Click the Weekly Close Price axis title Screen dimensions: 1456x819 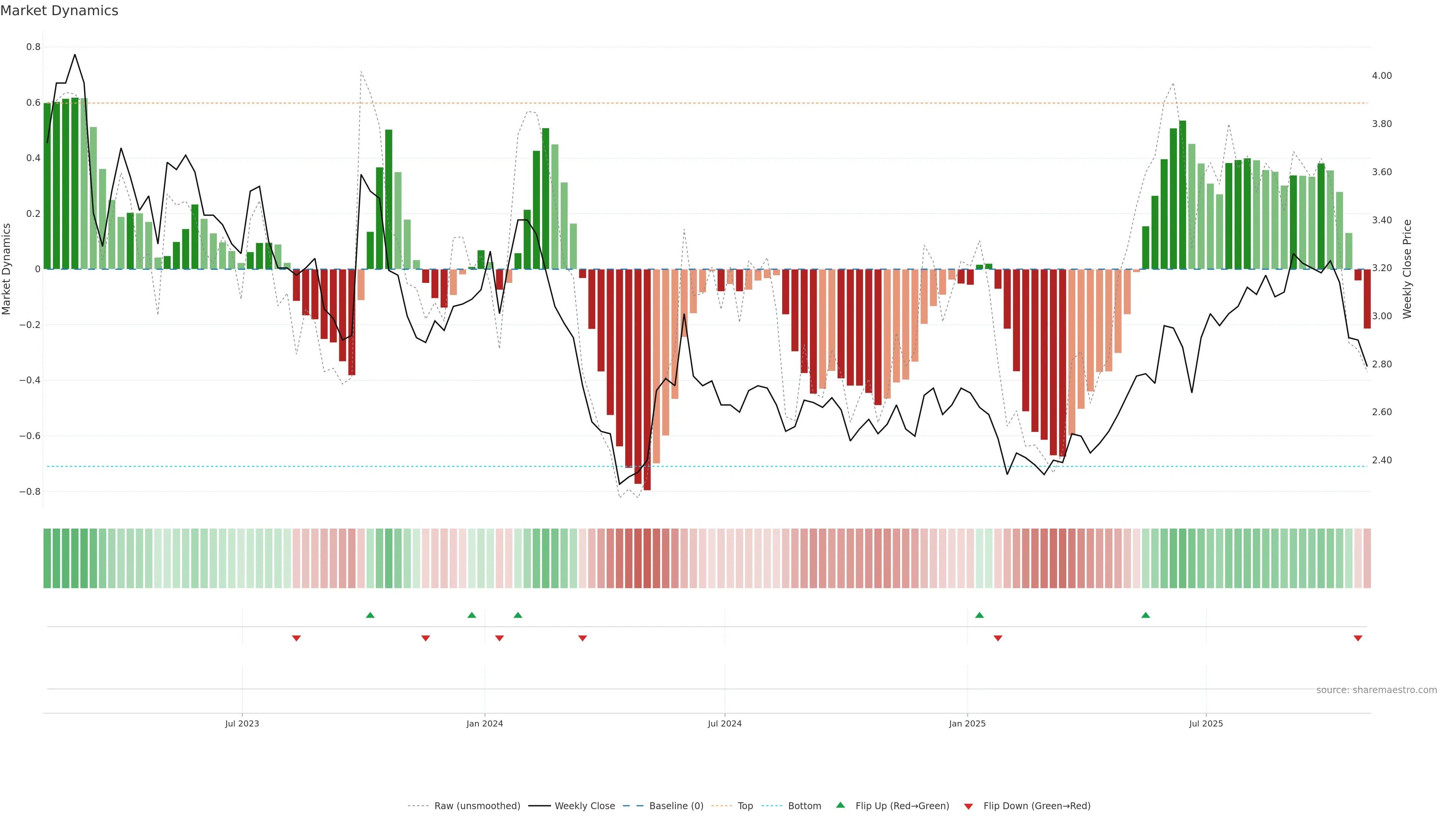point(1407,269)
